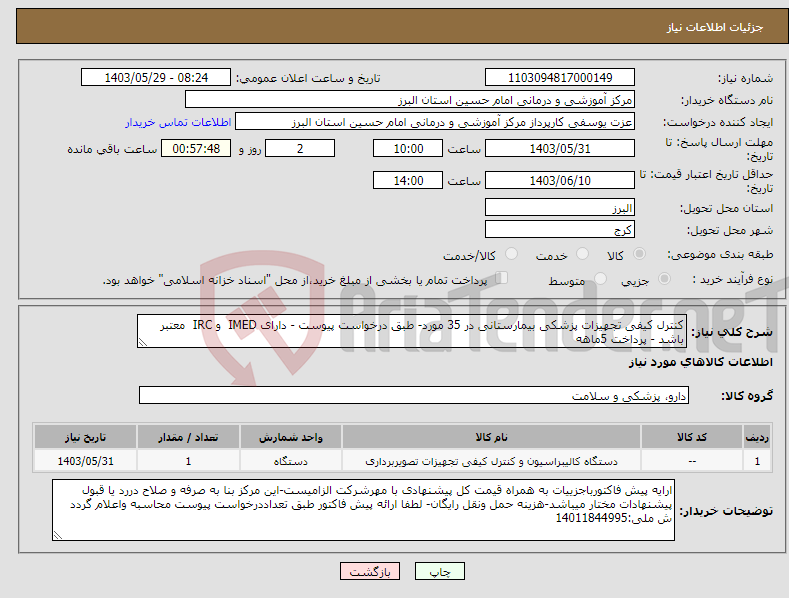Click the request creator name field

[435, 122]
